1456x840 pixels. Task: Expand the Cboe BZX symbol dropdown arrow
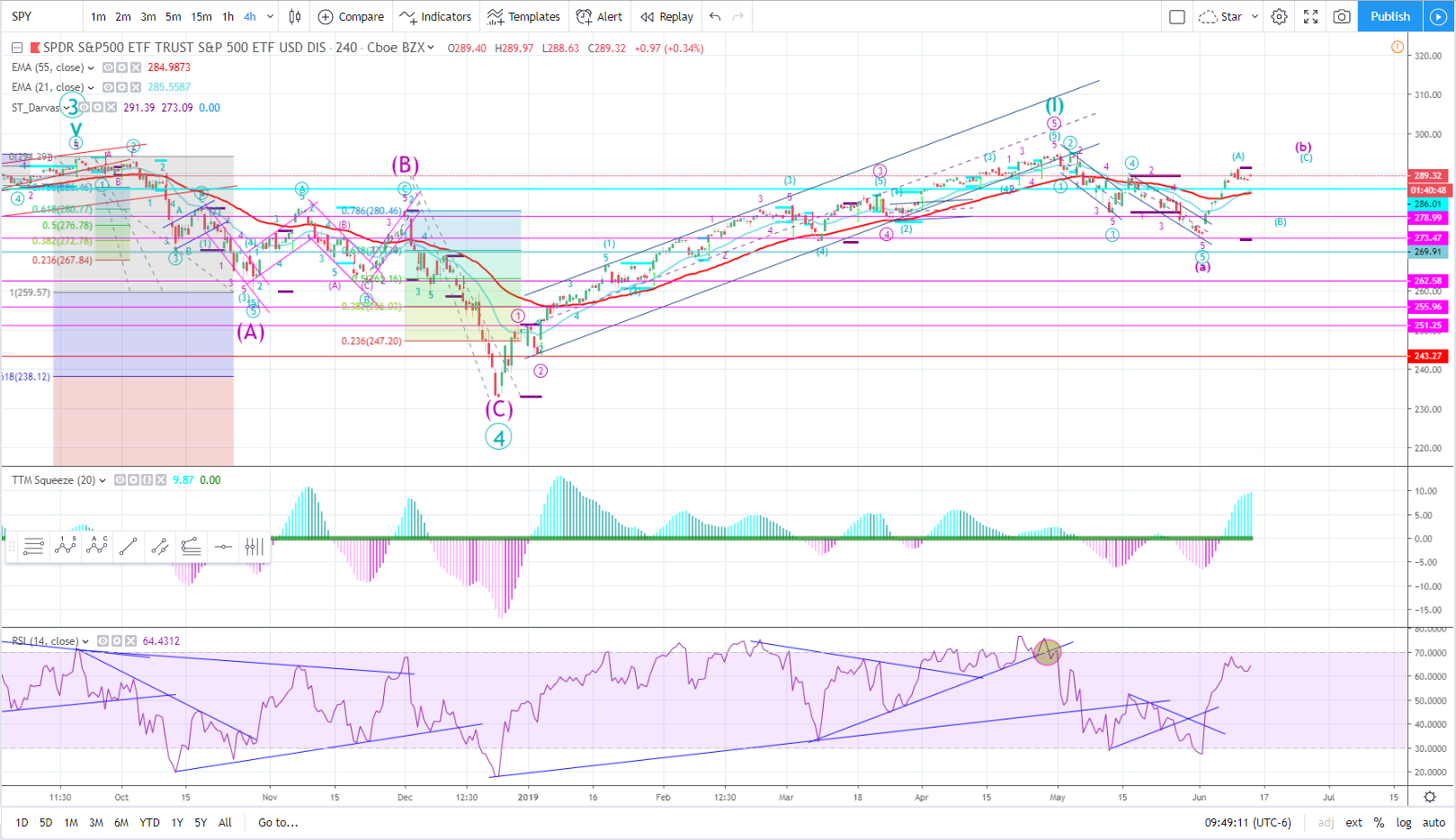point(431,48)
